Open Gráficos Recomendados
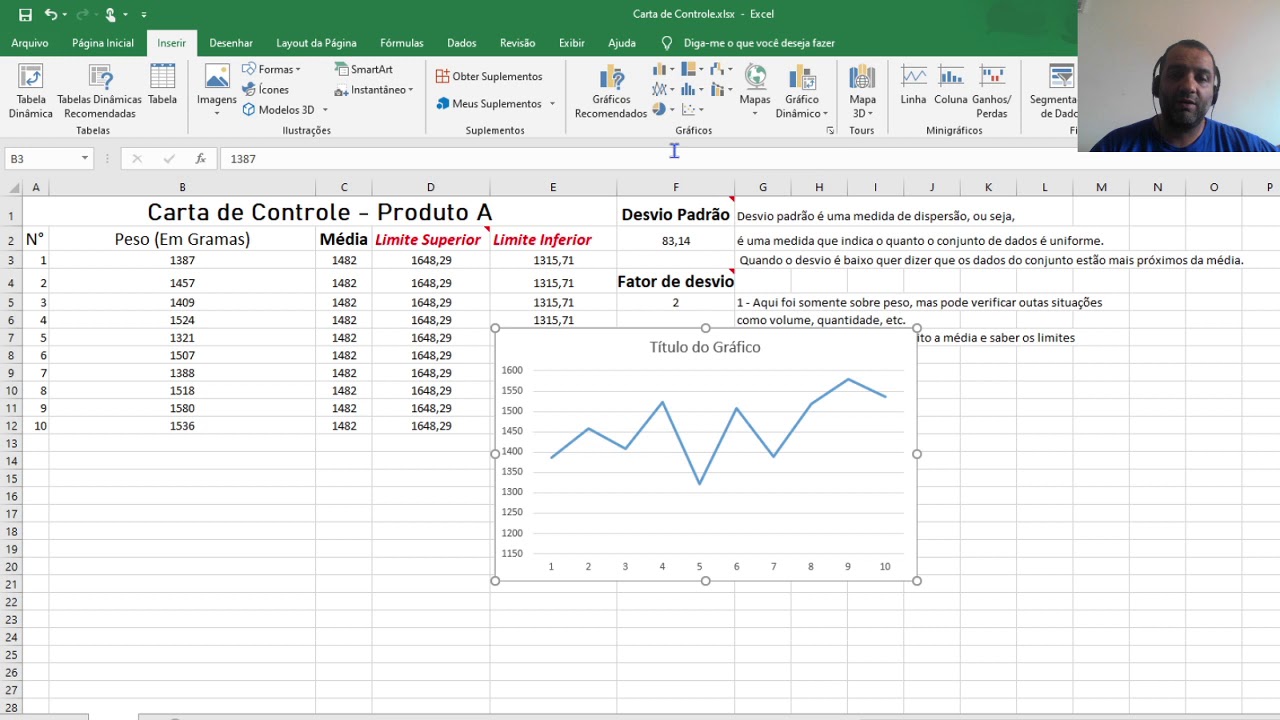 610,92
